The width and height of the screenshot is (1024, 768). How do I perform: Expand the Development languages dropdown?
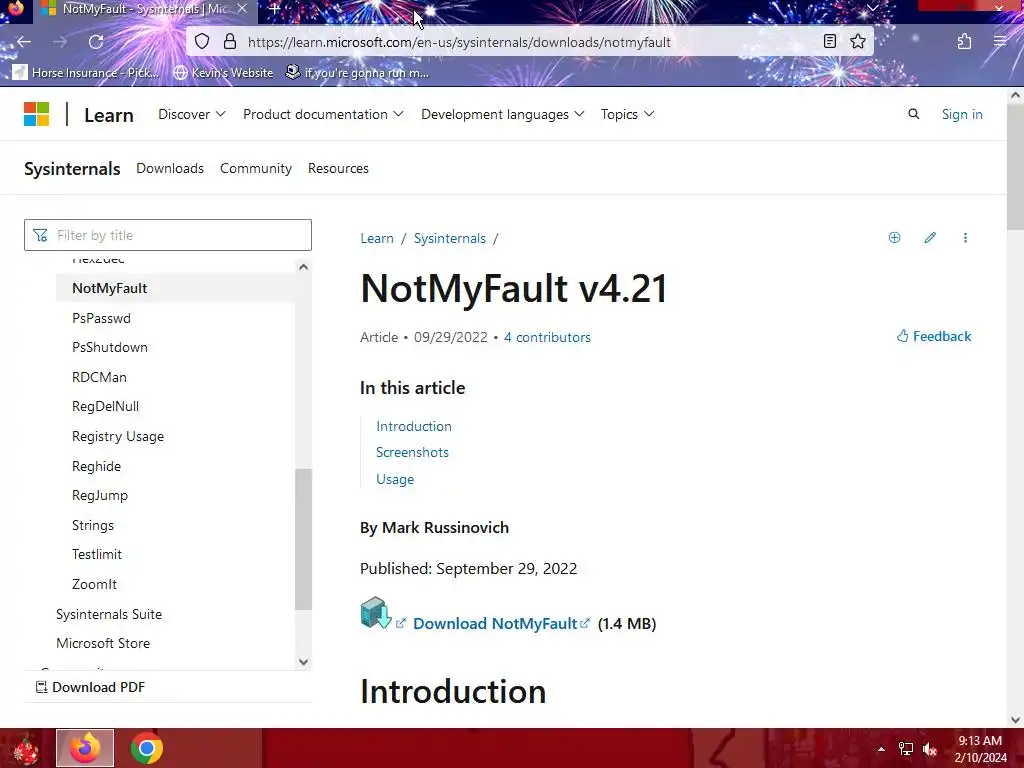coord(502,114)
